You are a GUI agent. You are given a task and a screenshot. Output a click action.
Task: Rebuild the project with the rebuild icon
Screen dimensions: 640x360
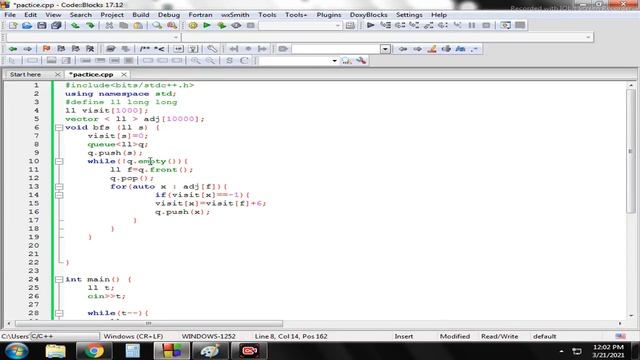click(236, 25)
